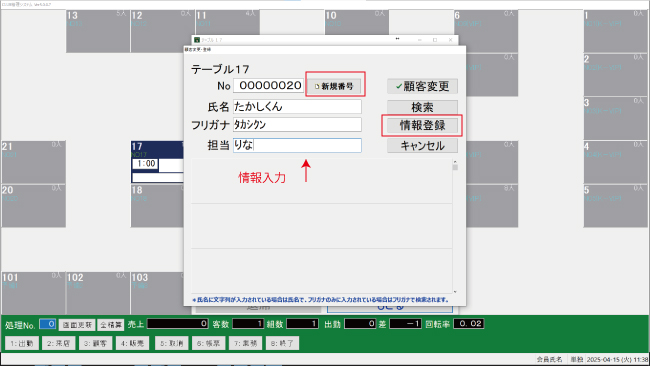Image resolution: width=650 pixels, height=366 pixels.
Task: Open the 4:販売 menu button
Action: tap(132, 343)
